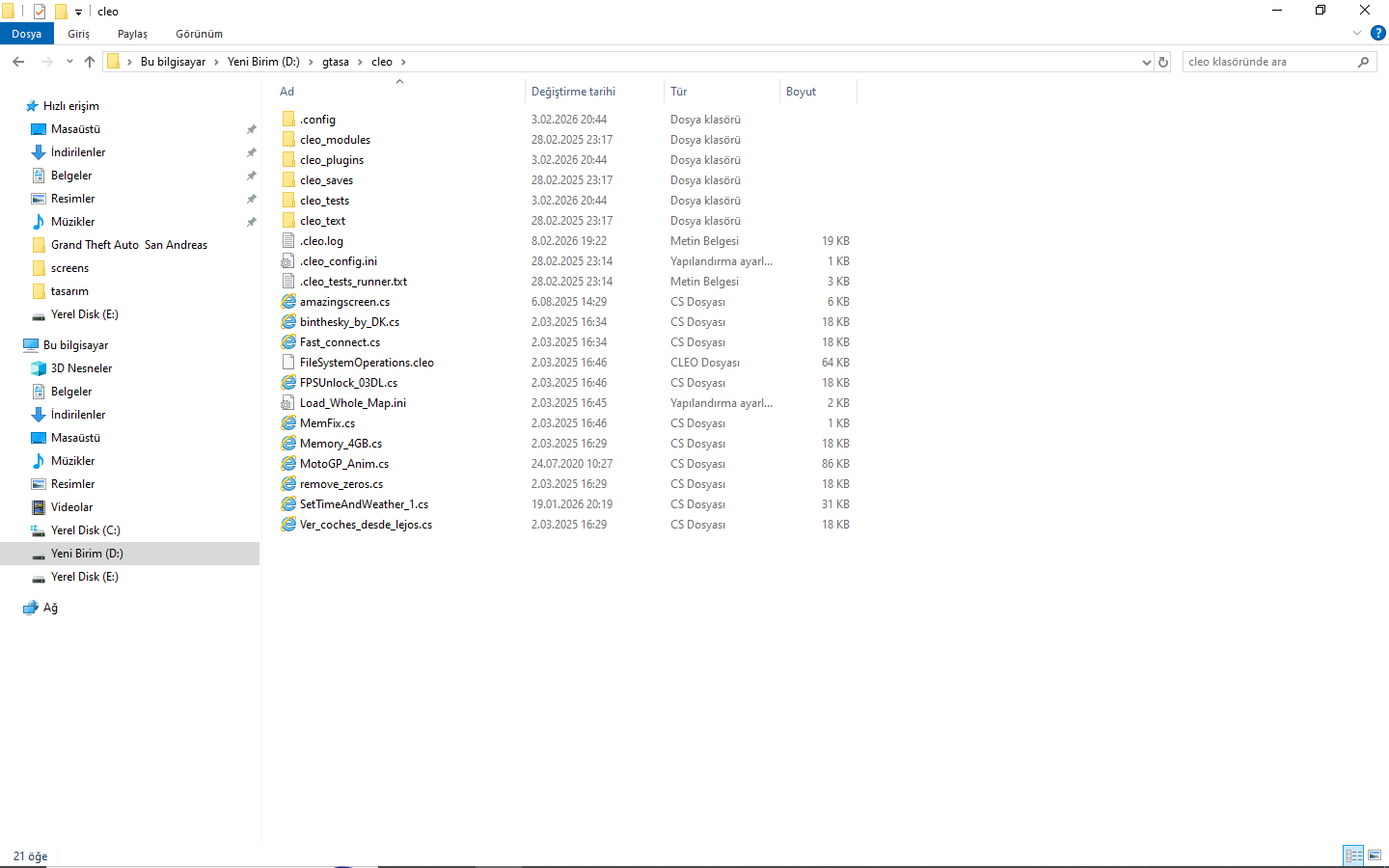
Task: Switch to large icons view layout
Action: click(1375, 855)
